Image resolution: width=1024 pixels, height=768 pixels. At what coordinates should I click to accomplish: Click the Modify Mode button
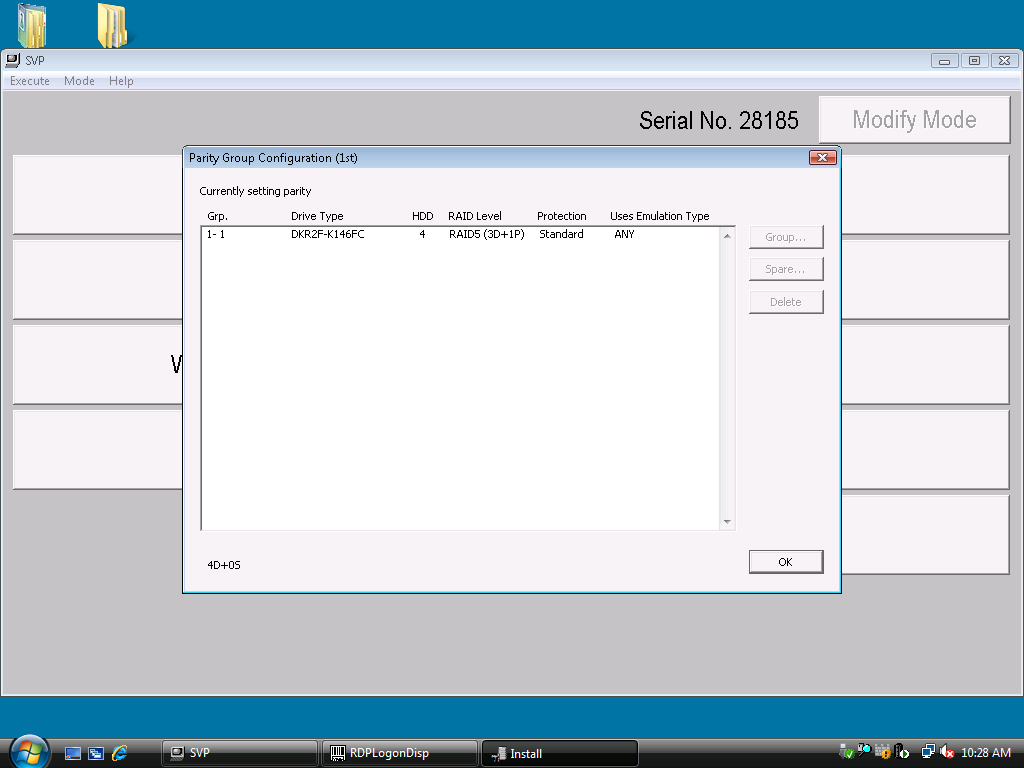914,120
